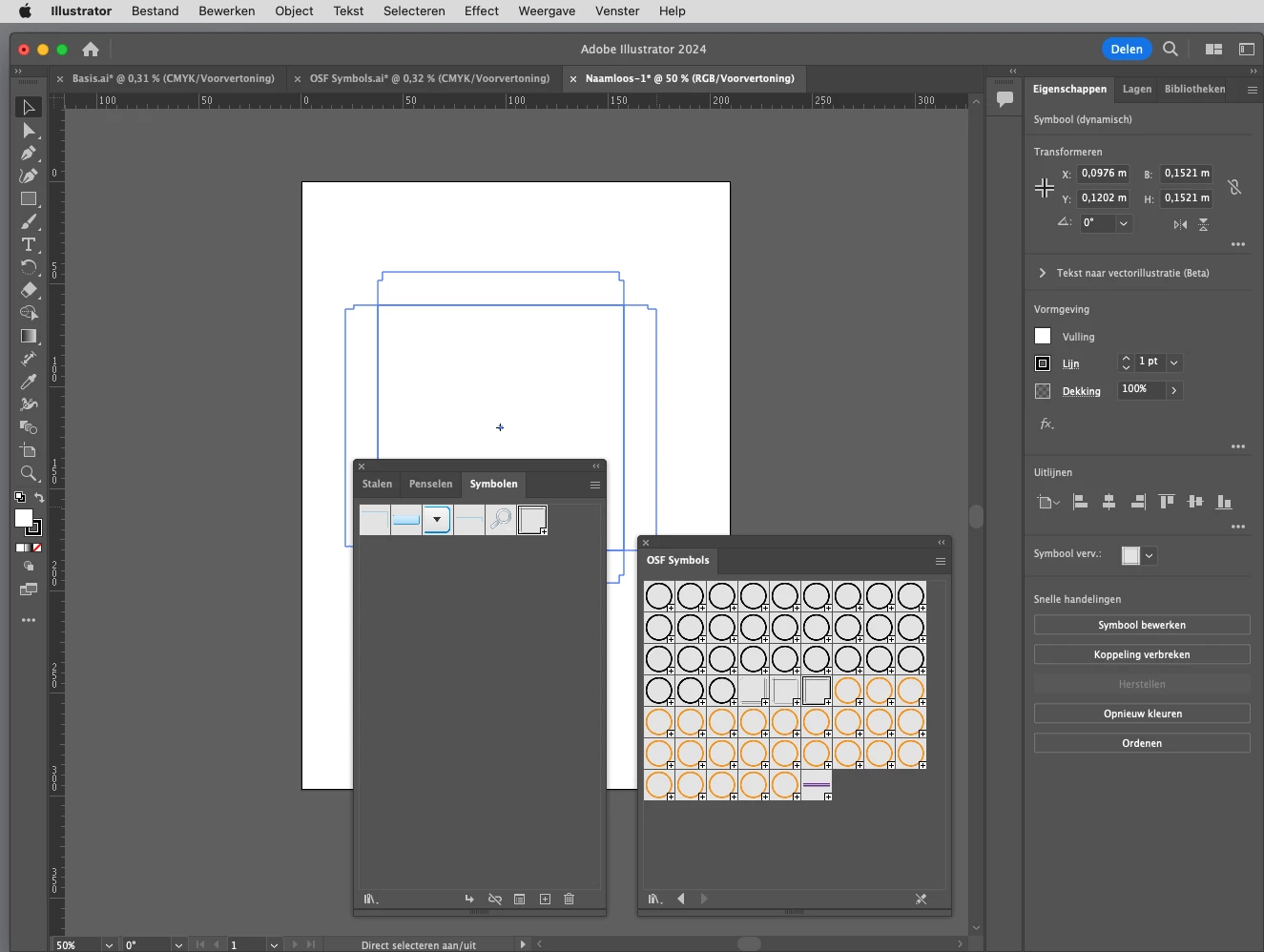Switch to Penselen tab

(x=430, y=484)
